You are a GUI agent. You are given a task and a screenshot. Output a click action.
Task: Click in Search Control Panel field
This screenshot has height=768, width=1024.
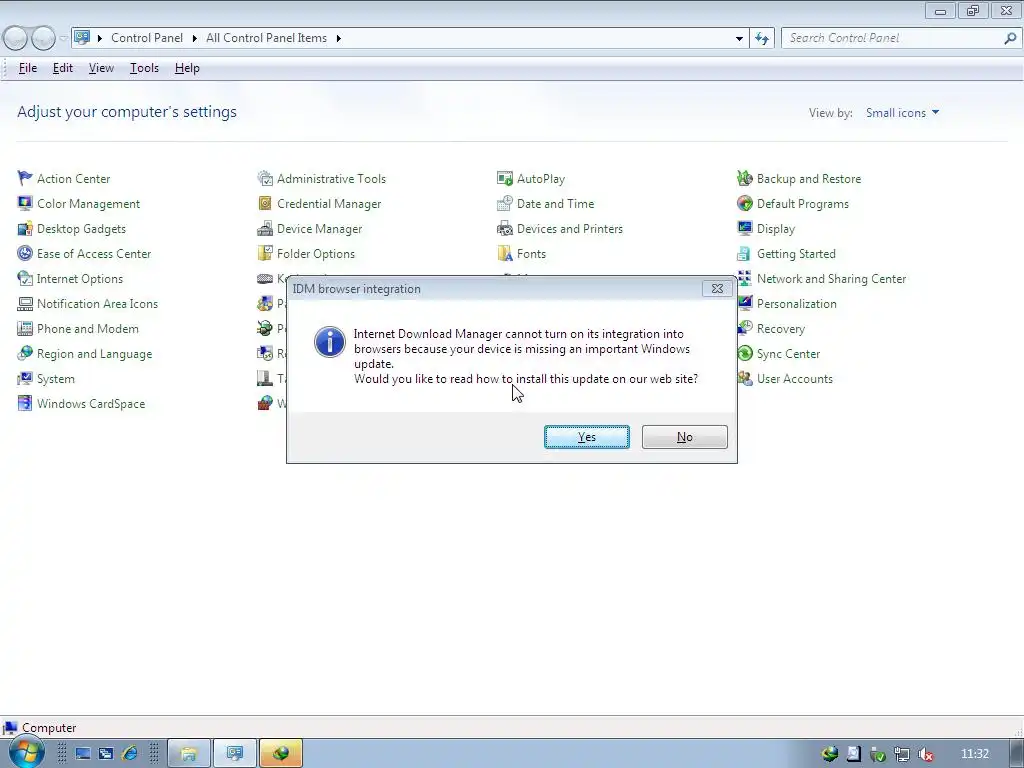click(x=893, y=38)
